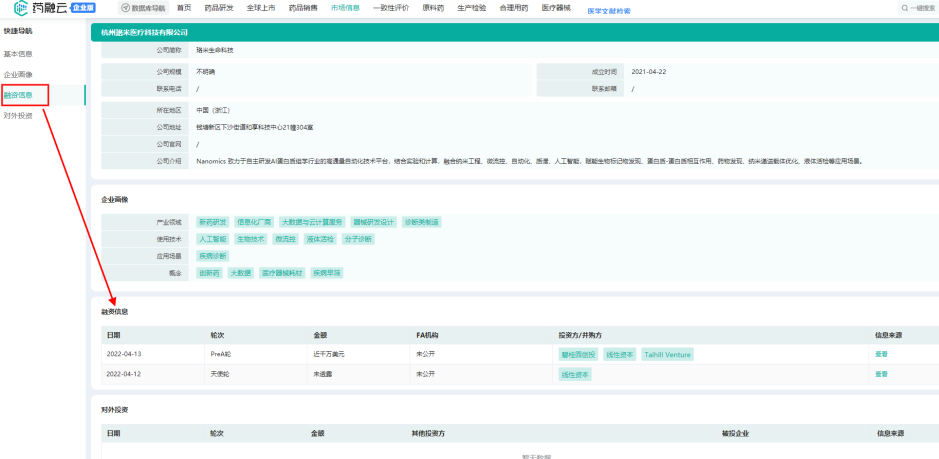This screenshot has width=939, height=459.
Task: Click the 2021-04-22 founding date value
Action: pyautogui.click(x=649, y=72)
